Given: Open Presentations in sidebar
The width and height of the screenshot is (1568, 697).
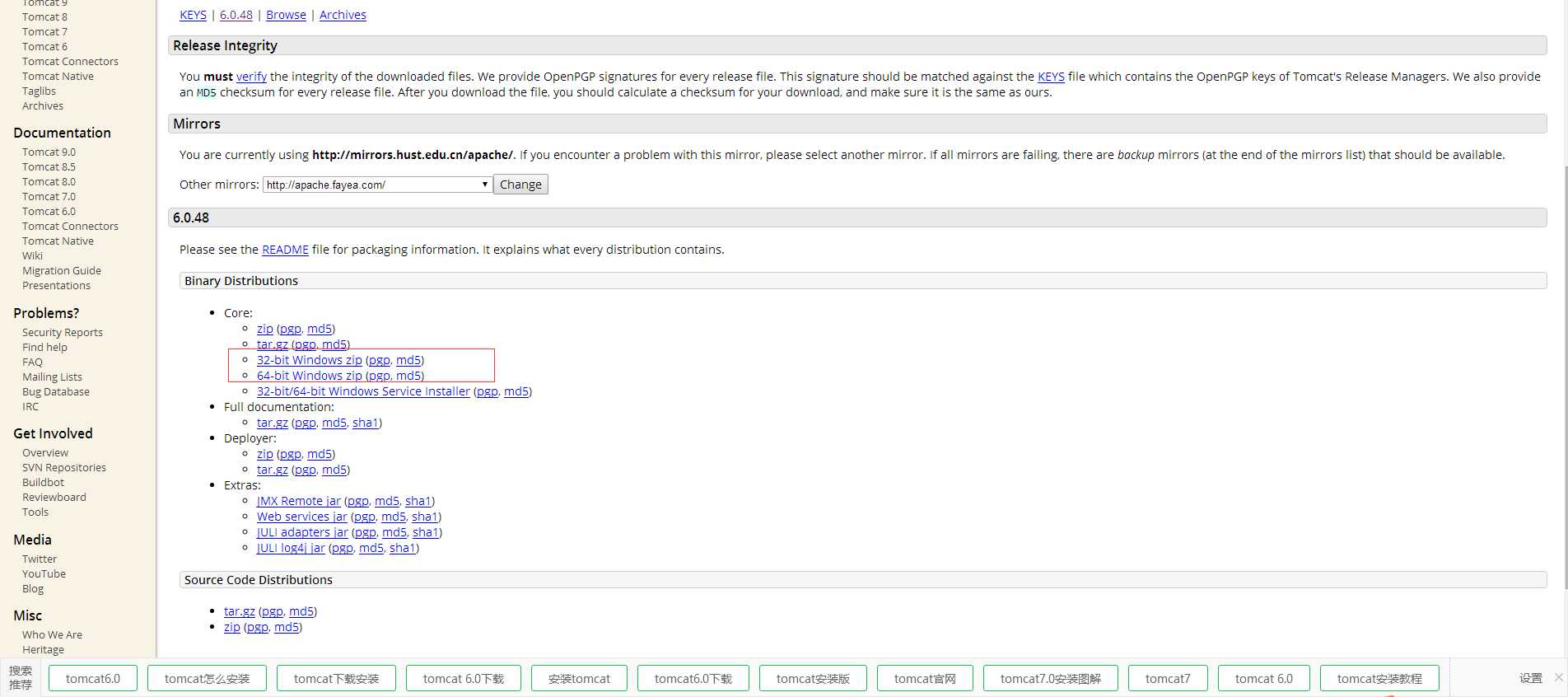Looking at the screenshot, I should click(56, 285).
